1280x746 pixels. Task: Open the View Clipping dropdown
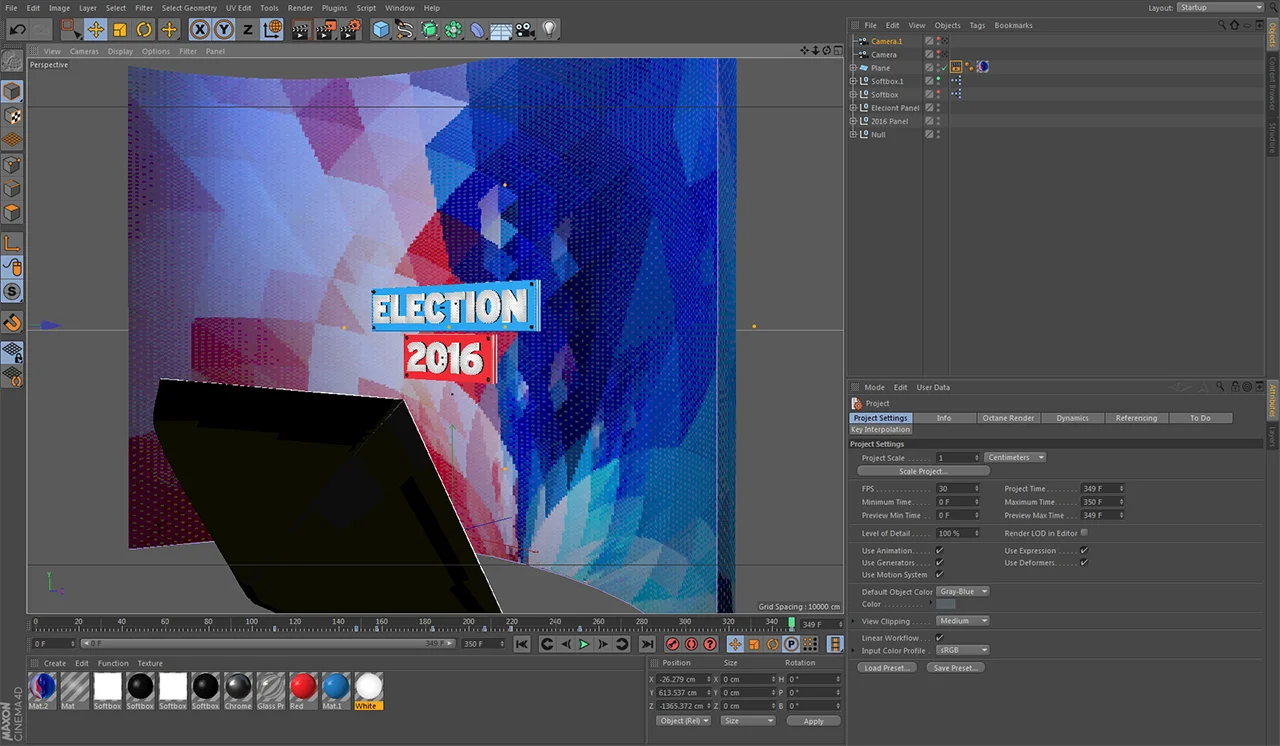(x=963, y=621)
